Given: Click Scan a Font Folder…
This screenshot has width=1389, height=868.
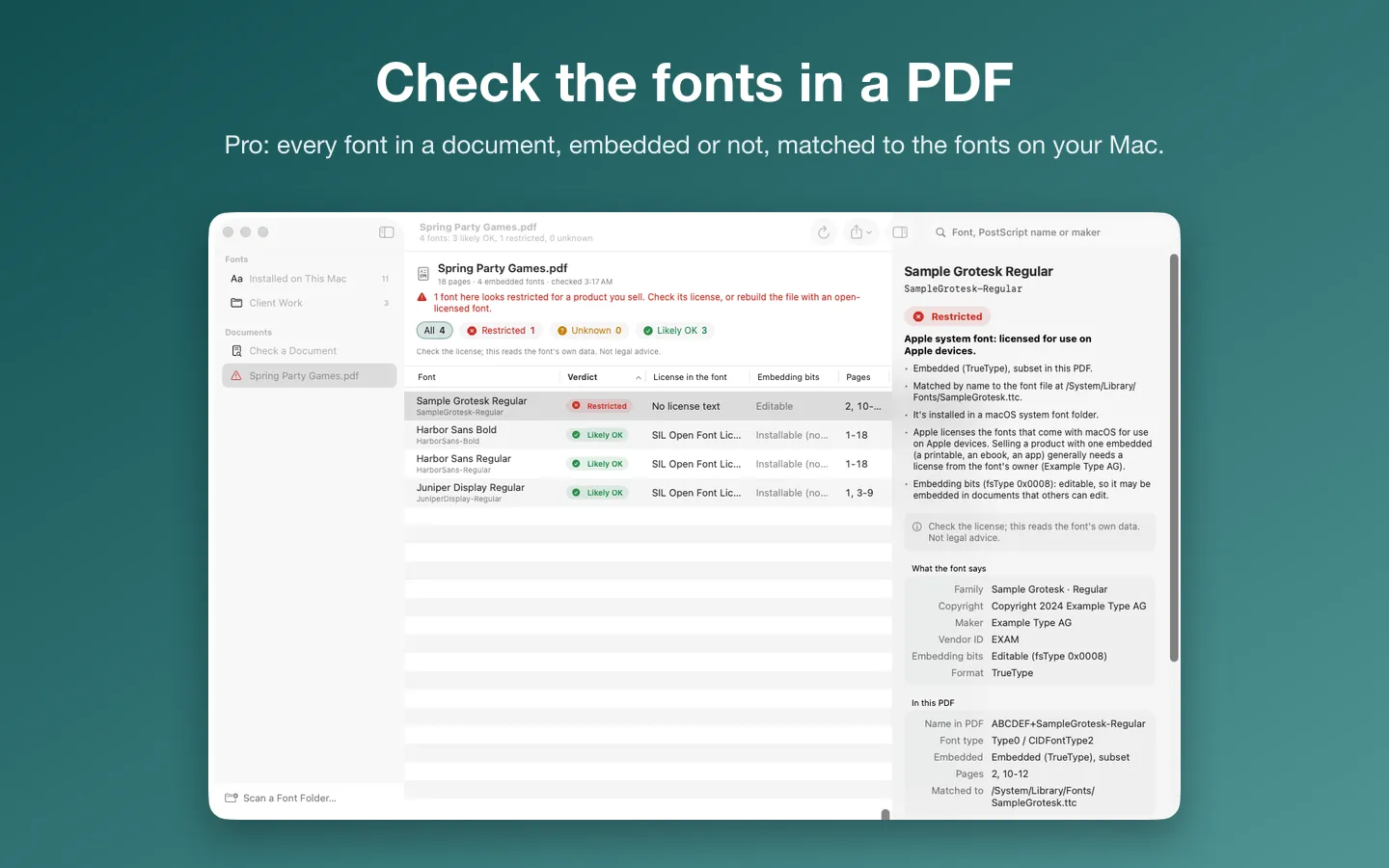Looking at the screenshot, I should point(281,799).
